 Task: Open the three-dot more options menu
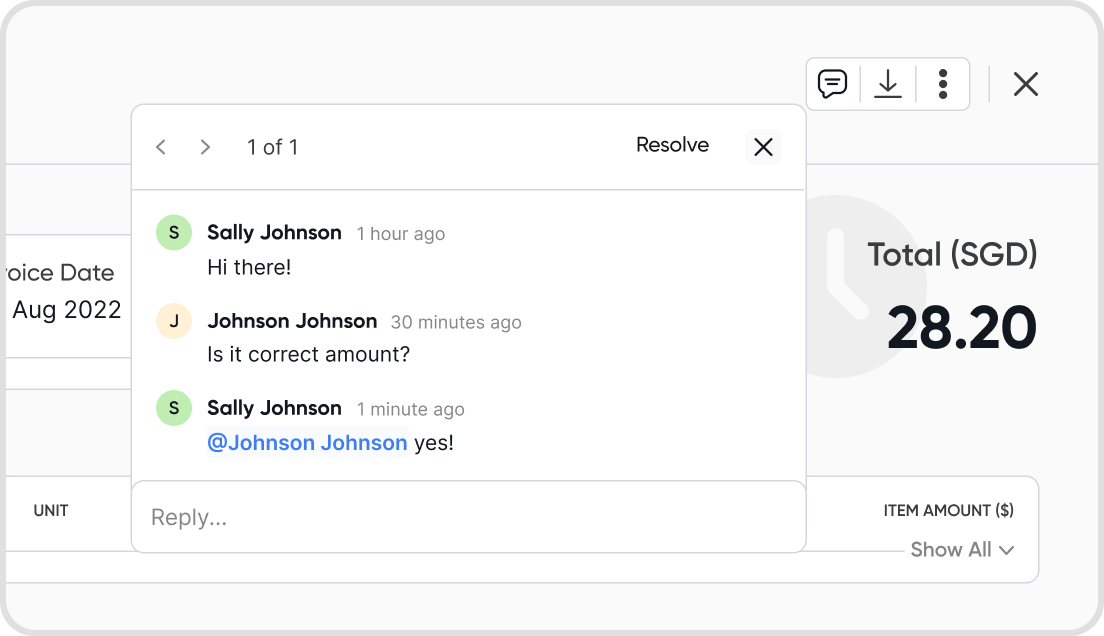943,84
